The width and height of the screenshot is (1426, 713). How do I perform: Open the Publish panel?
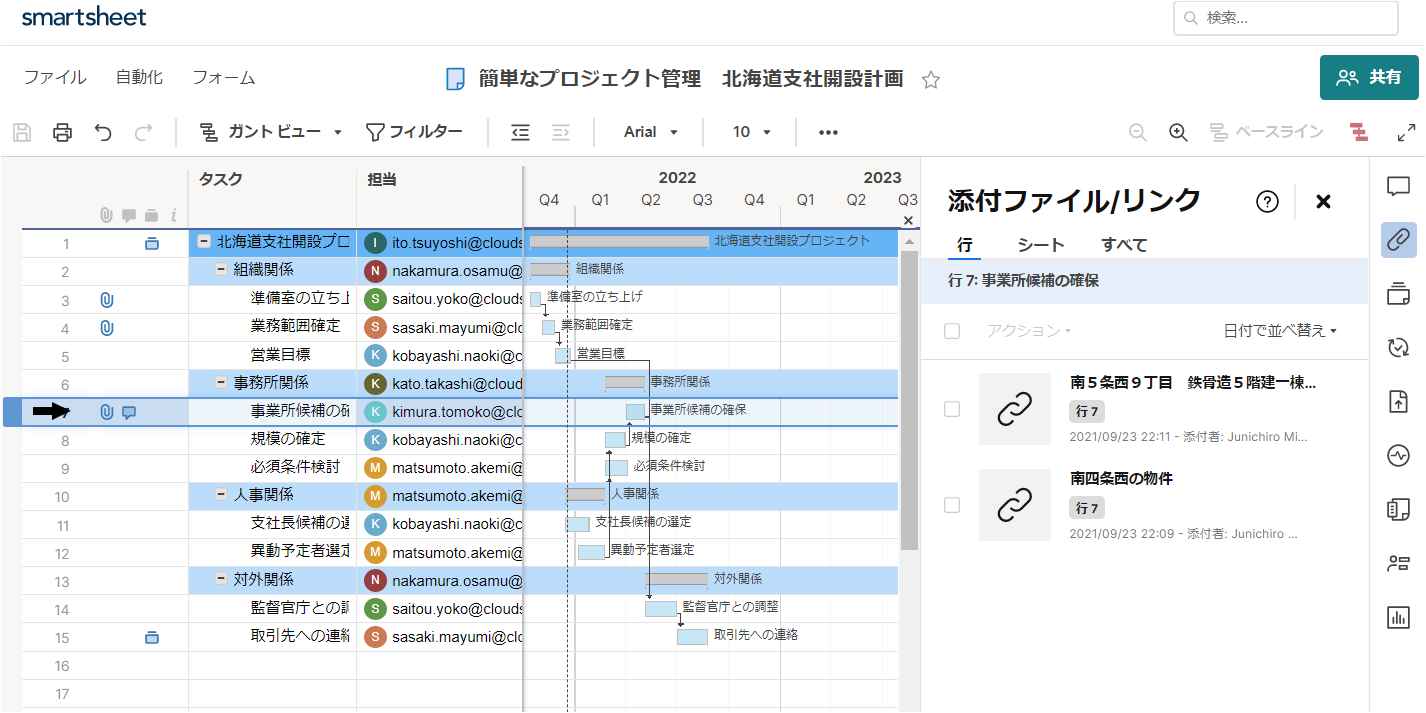[1398, 401]
